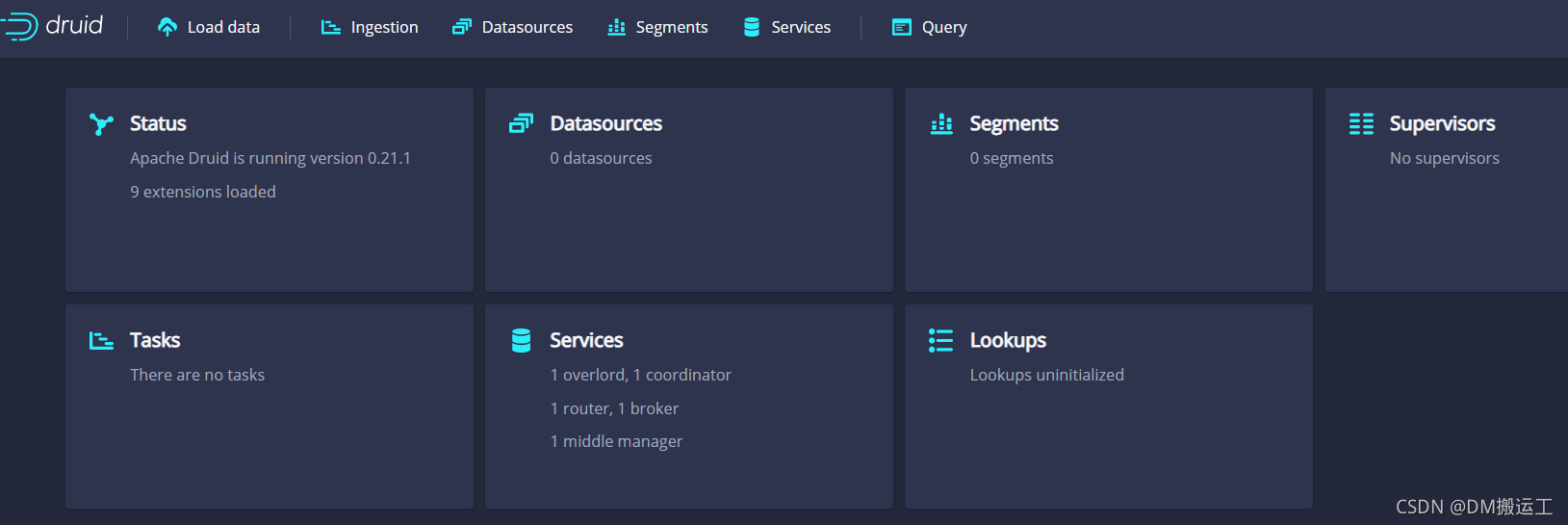Click the Status card graph icon
This screenshot has width=1568, height=525.
tap(101, 123)
